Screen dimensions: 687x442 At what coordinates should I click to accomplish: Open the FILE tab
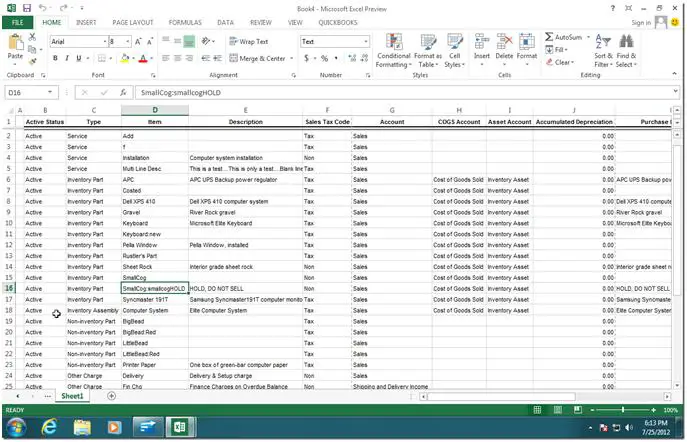[x=18, y=22]
